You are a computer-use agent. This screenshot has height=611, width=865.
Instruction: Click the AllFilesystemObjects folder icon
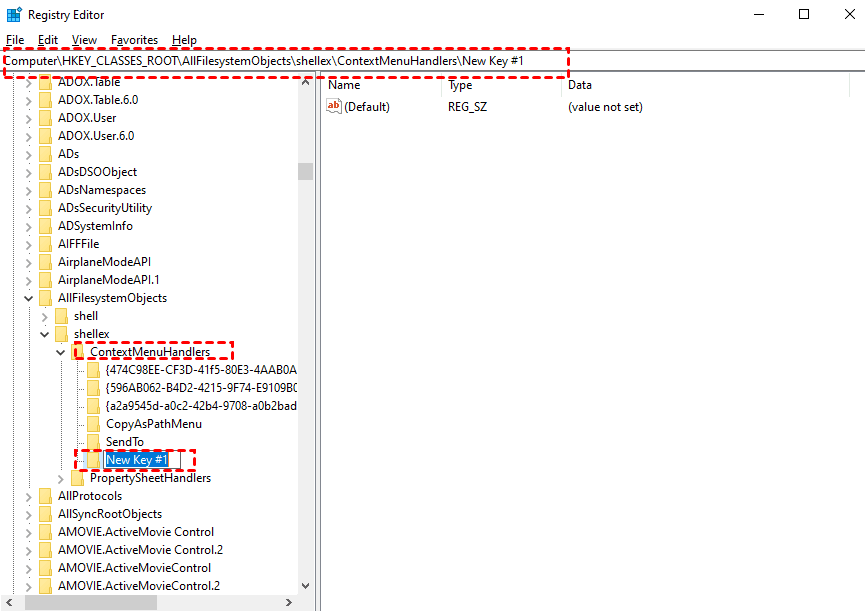[x=45, y=297]
